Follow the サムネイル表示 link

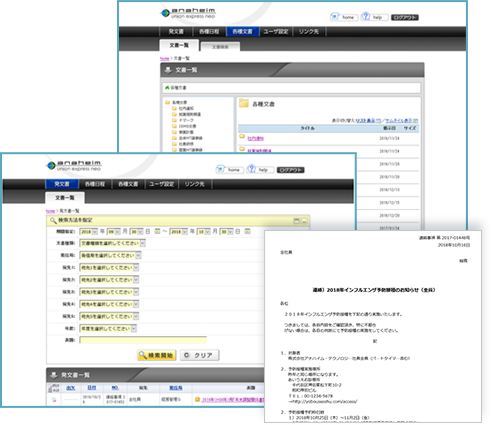click(399, 120)
